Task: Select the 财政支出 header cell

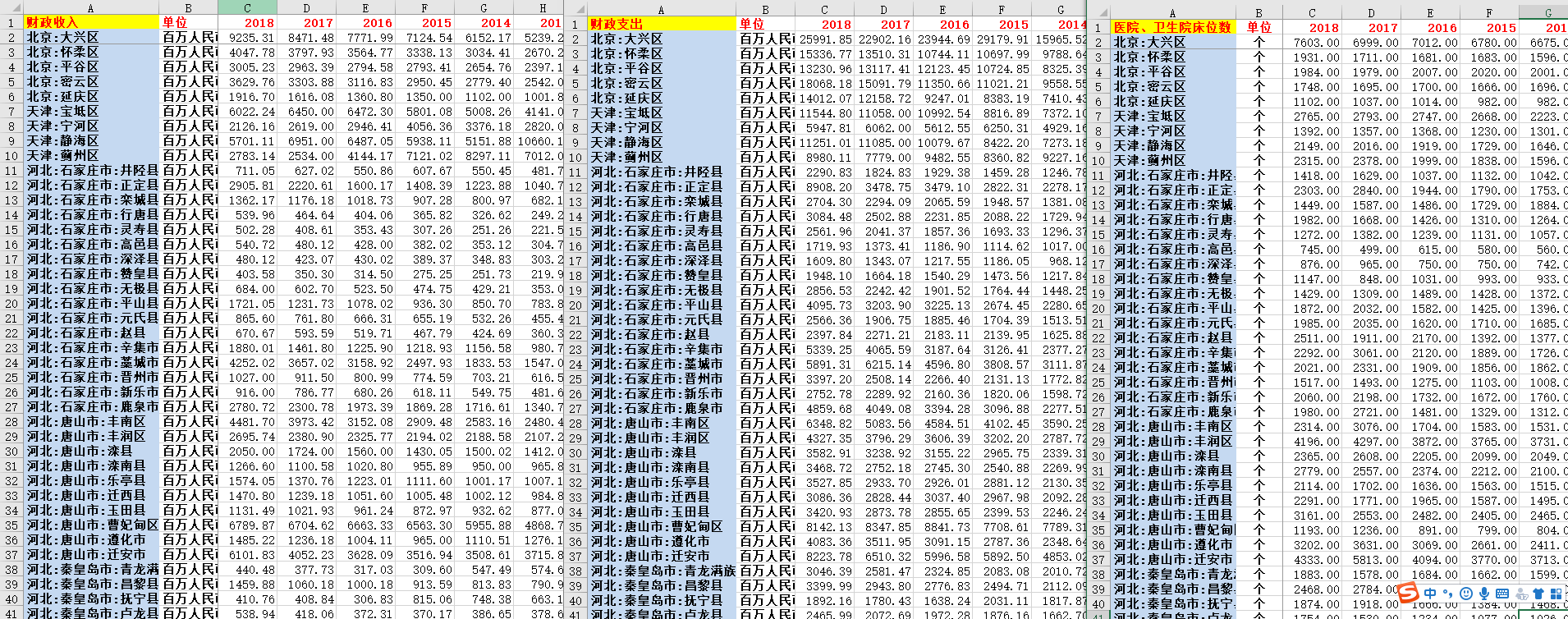Action: click(x=661, y=24)
